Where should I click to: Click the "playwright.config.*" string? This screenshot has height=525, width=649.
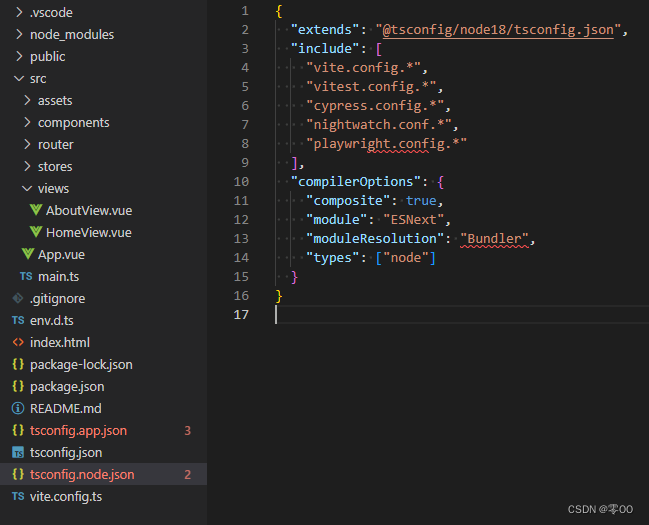coord(386,144)
